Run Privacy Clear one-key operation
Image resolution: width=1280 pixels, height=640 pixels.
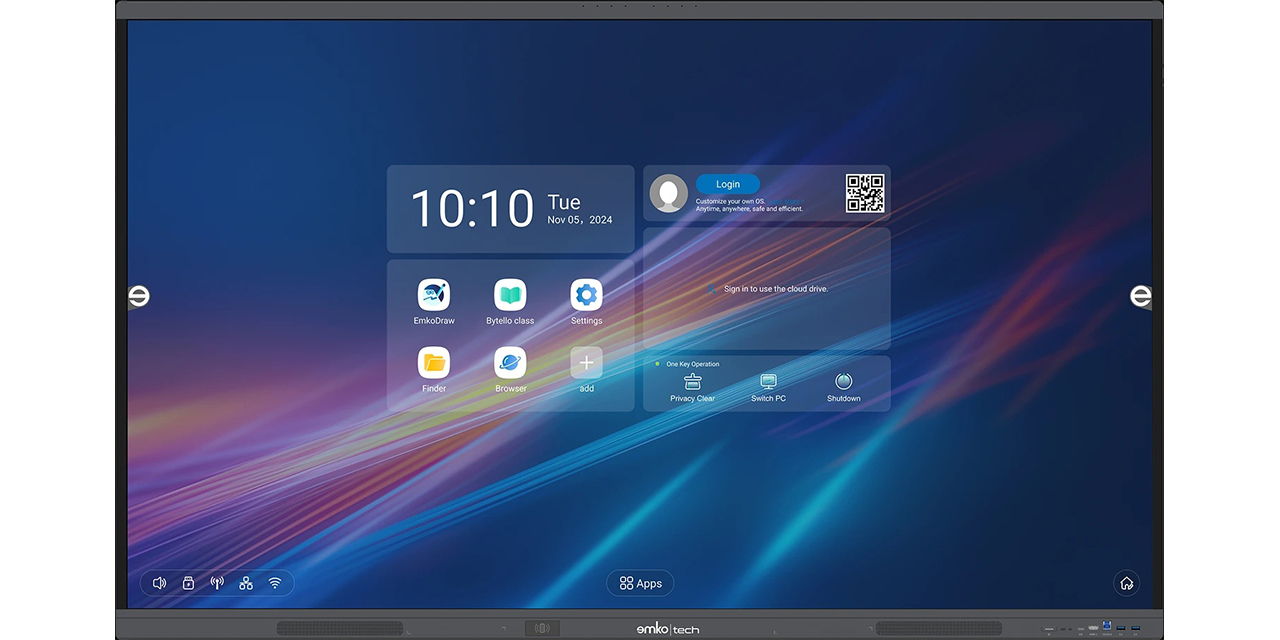tap(692, 383)
